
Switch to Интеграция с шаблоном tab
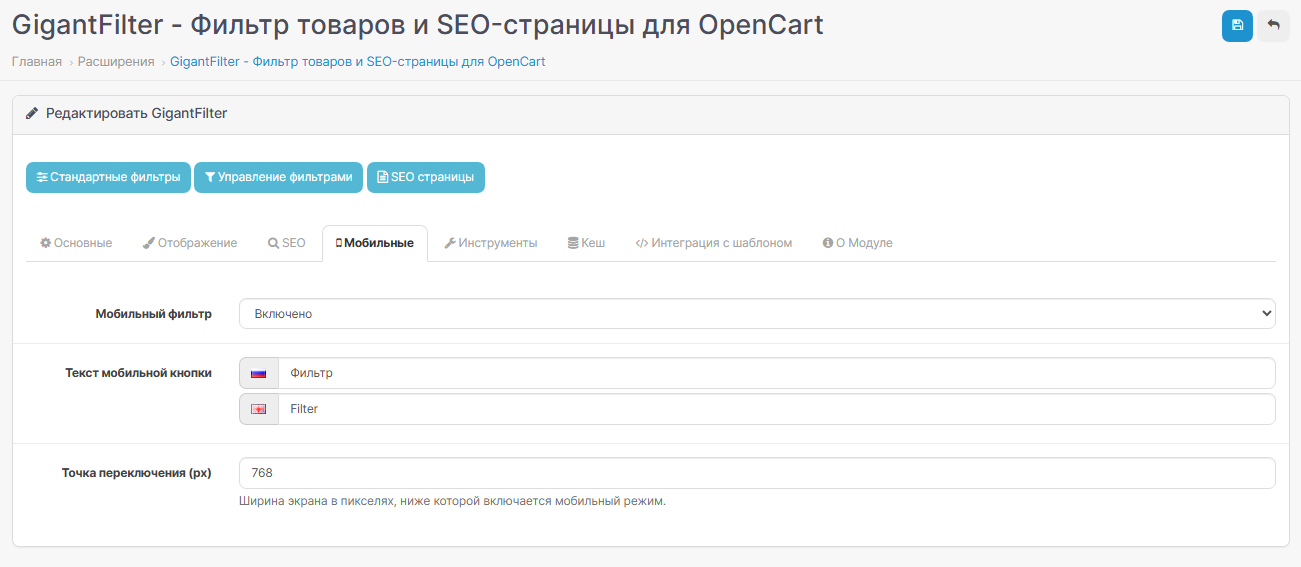tap(714, 243)
